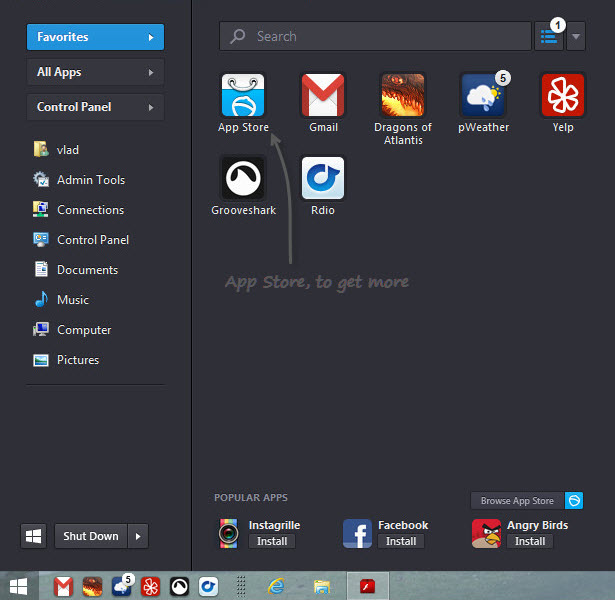This screenshot has width=615, height=600.
Task: Launch Yelp from the favorites grid
Action: [x=563, y=95]
